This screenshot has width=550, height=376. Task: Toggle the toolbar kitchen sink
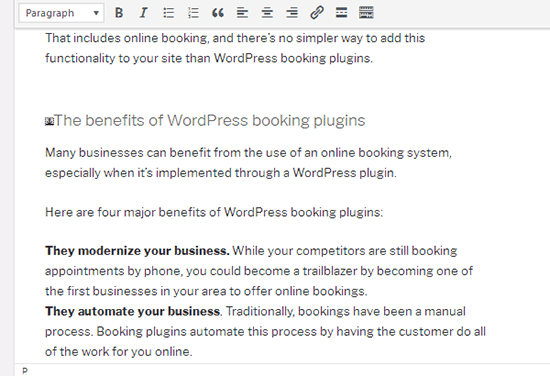366,13
